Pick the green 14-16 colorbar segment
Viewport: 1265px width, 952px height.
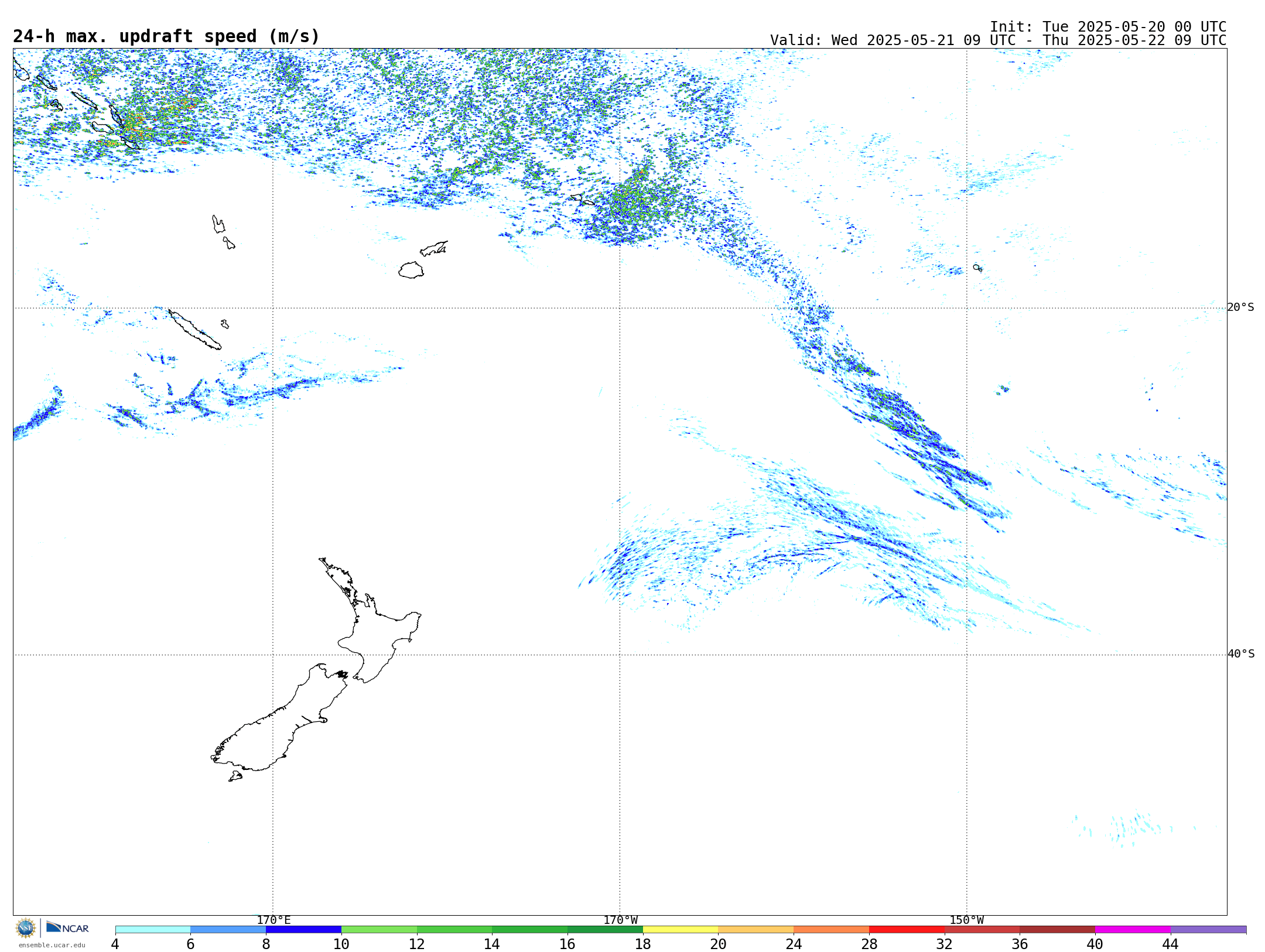pos(530,930)
